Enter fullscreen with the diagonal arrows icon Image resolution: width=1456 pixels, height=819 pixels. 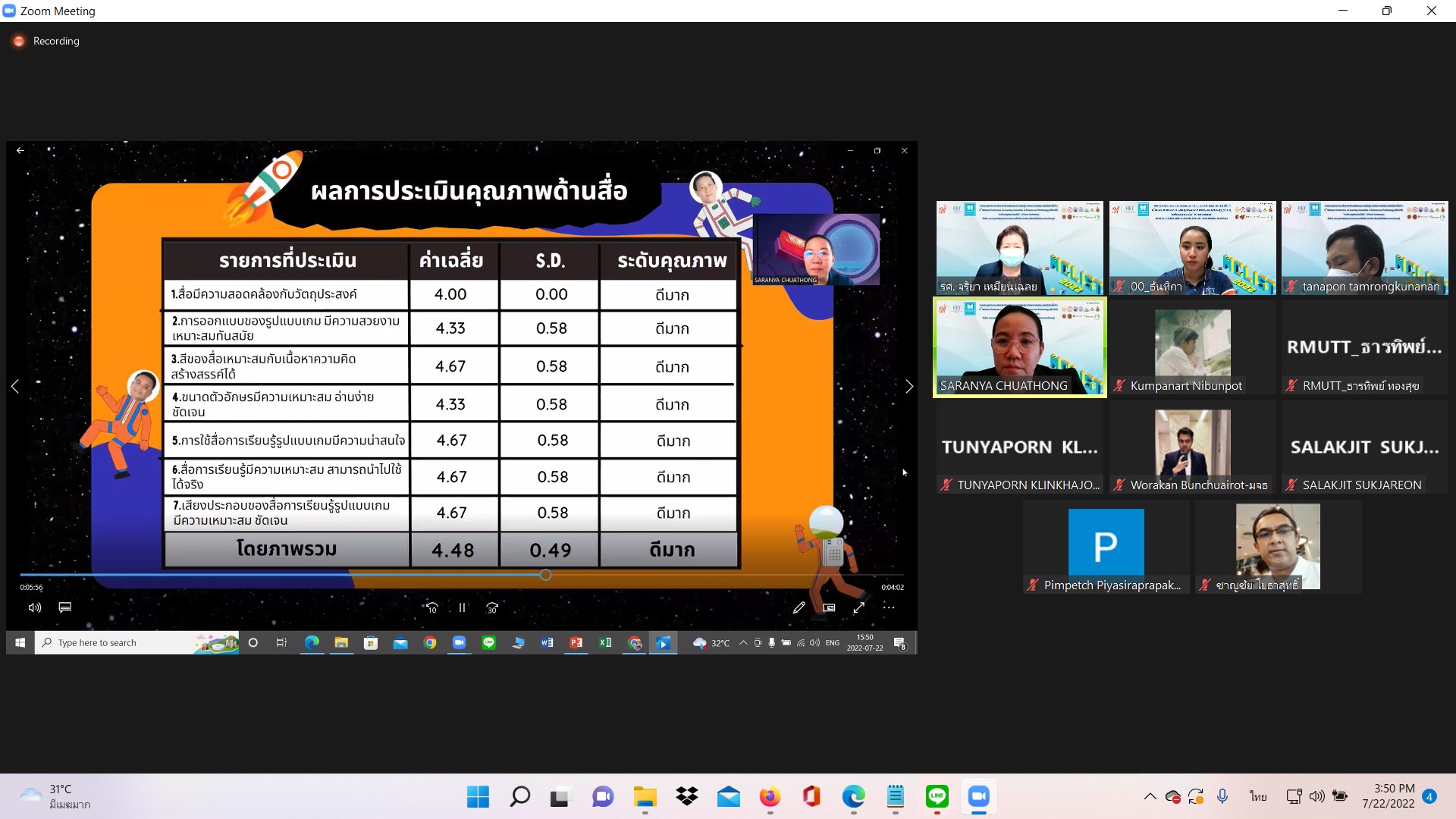click(859, 607)
